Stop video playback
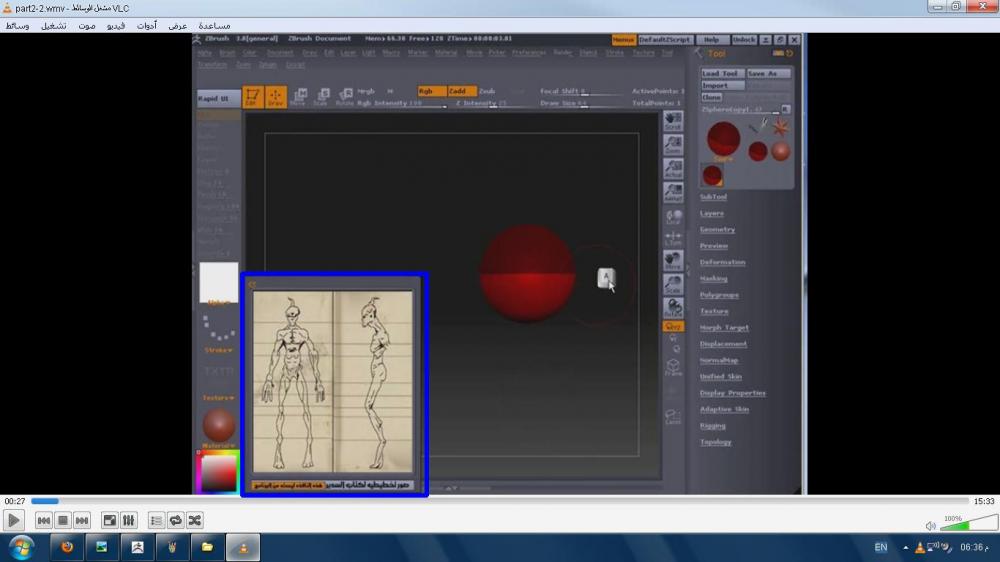1000x562 pixels. pos(62,520)
